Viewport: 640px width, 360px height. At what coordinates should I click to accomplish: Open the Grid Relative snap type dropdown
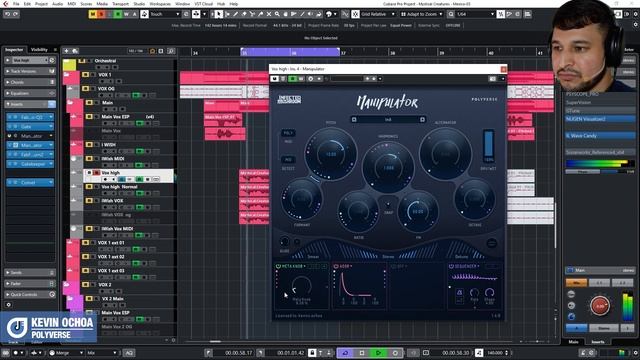[378, 14]
